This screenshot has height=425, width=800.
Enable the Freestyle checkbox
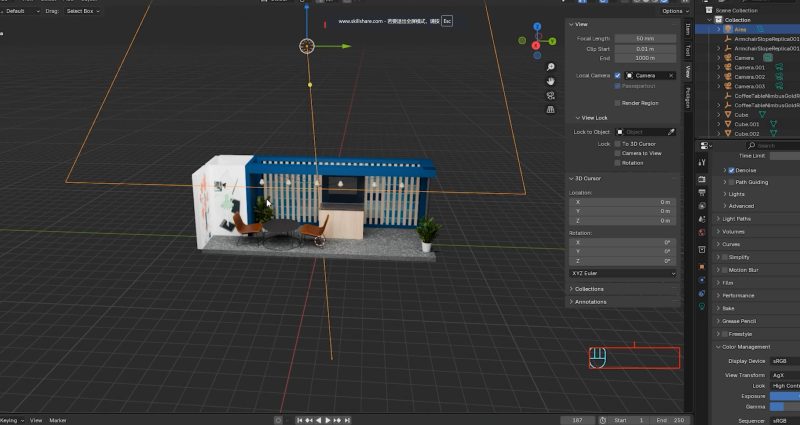click(724, 334)
